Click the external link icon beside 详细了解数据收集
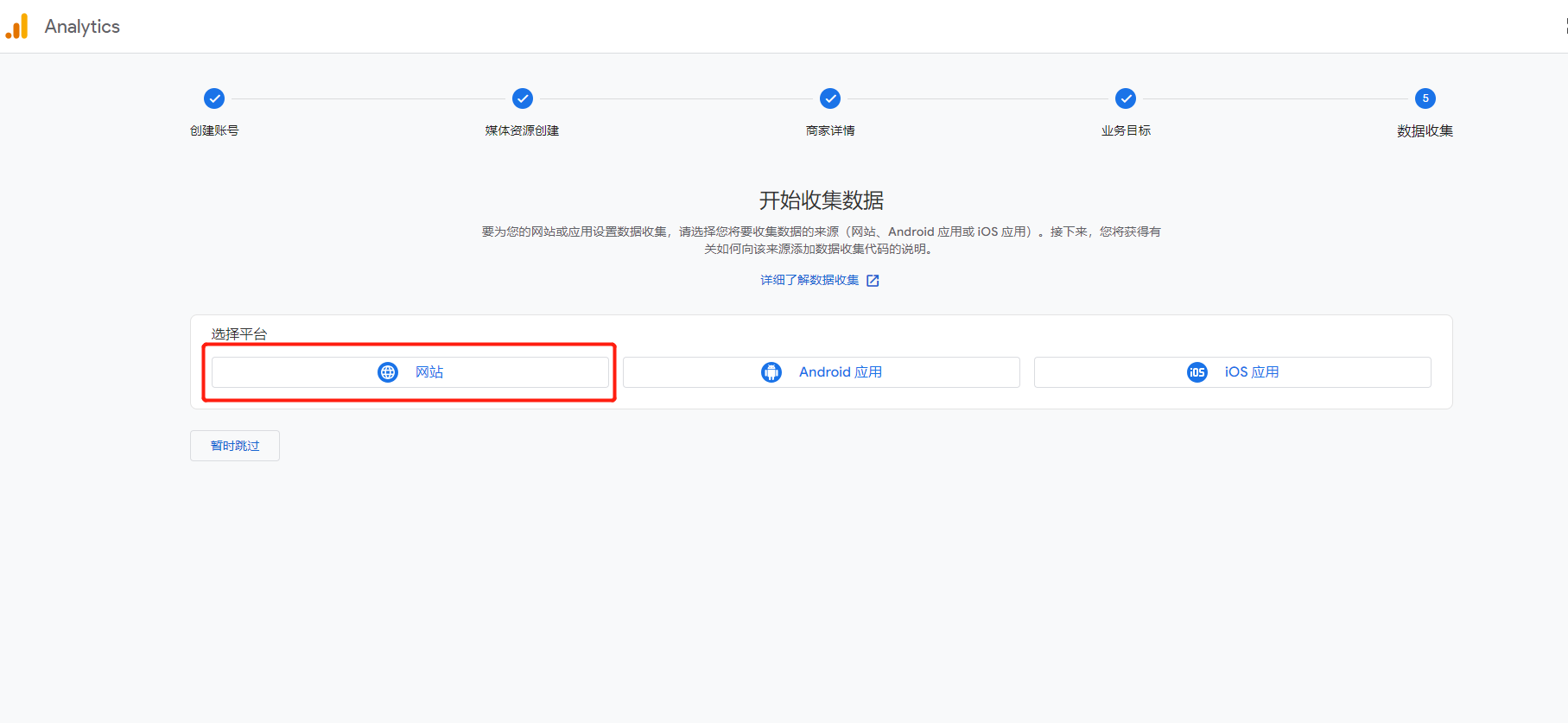The height and width of the screenshot is (723, 1568). coord(873,281)
